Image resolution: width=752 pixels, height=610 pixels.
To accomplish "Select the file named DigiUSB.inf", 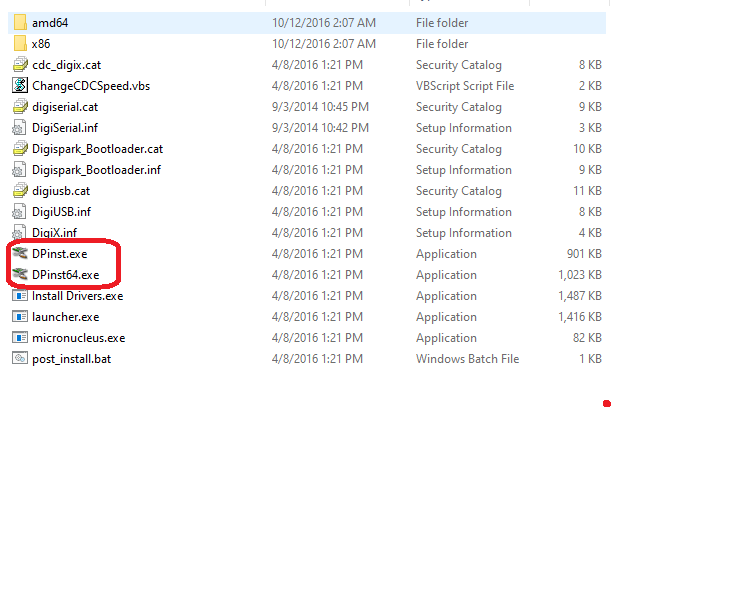I will [61, 212].
